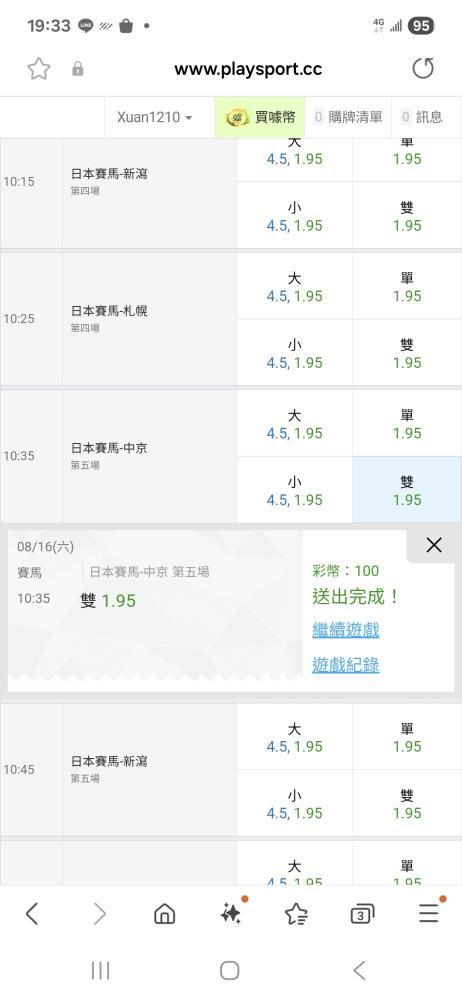
Task: Select 單 1.95 for 新瀉 10:45 race
Action: point(407,737)
